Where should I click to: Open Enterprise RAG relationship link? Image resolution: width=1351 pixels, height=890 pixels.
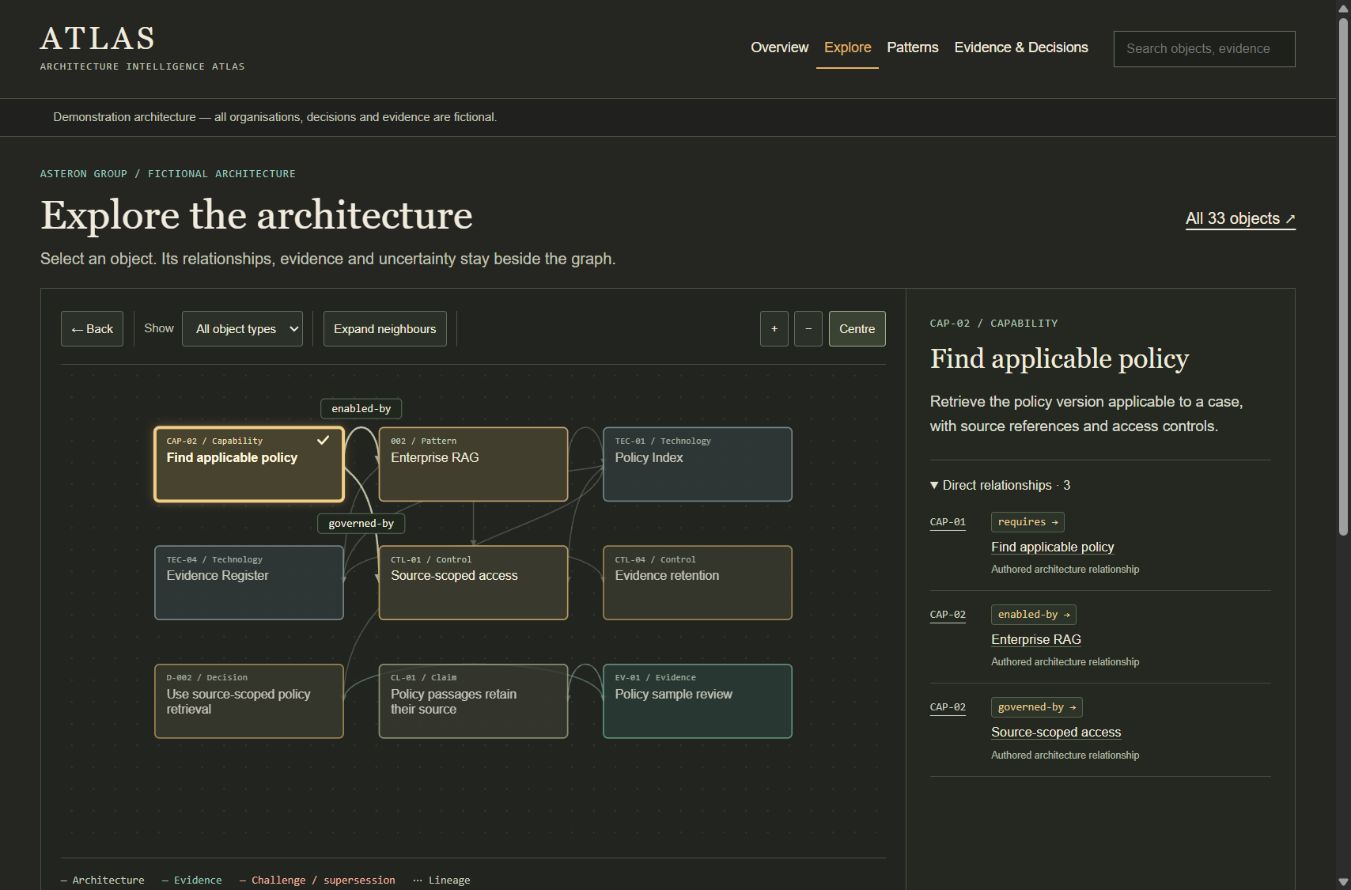pyautogui.click(x=1036, y=639)
